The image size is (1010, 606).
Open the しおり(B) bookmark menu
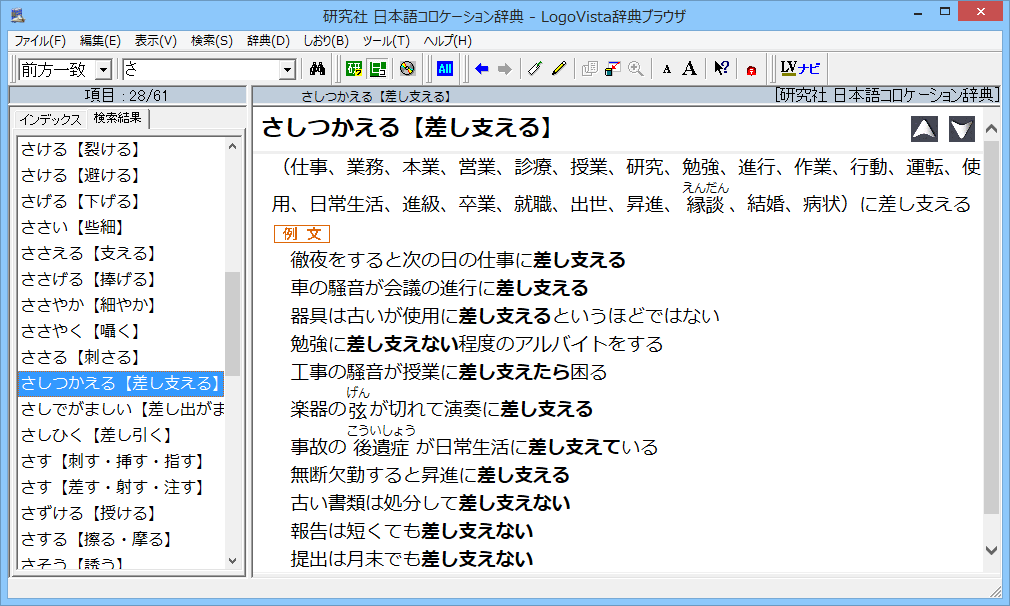coord(325,41)
